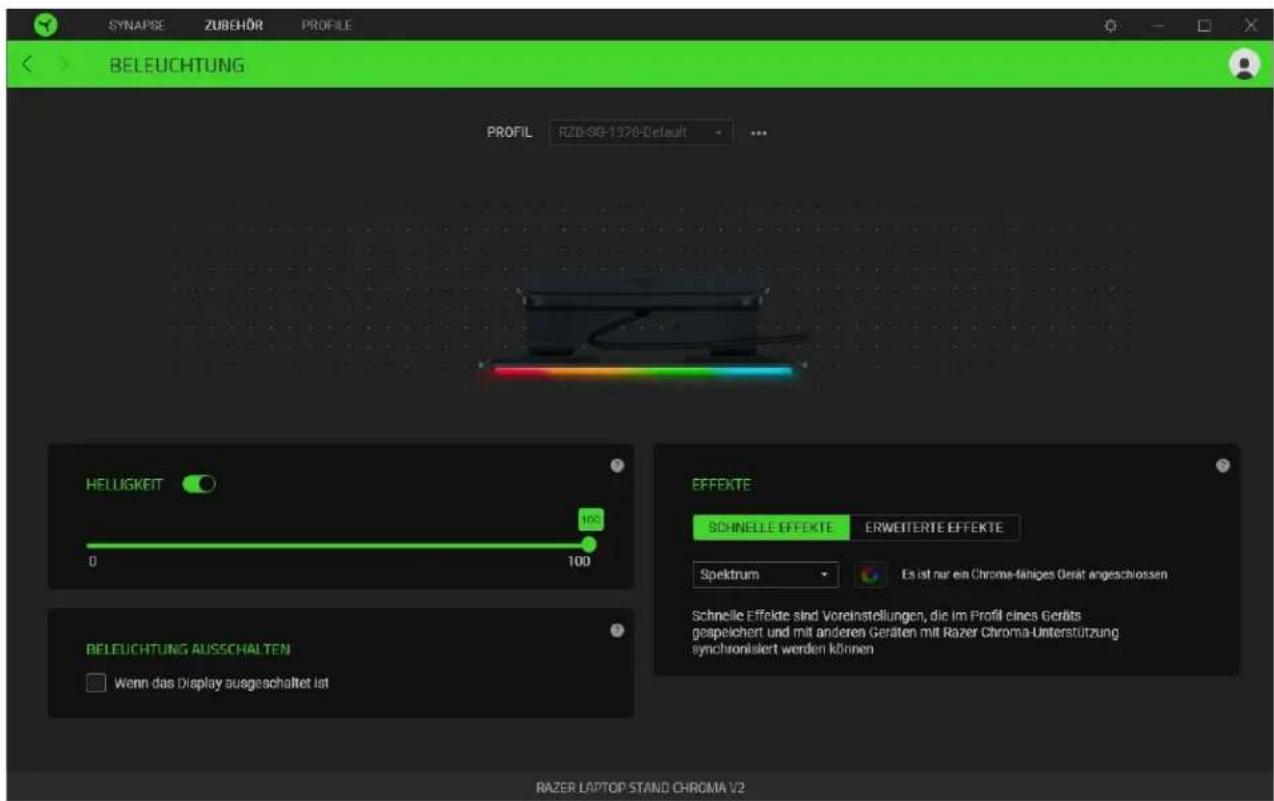Screen dimensions: 1274x801
Task: Open the Profil dropdown RZB-SG-1378-Default
Action: (x=641, y=133)
